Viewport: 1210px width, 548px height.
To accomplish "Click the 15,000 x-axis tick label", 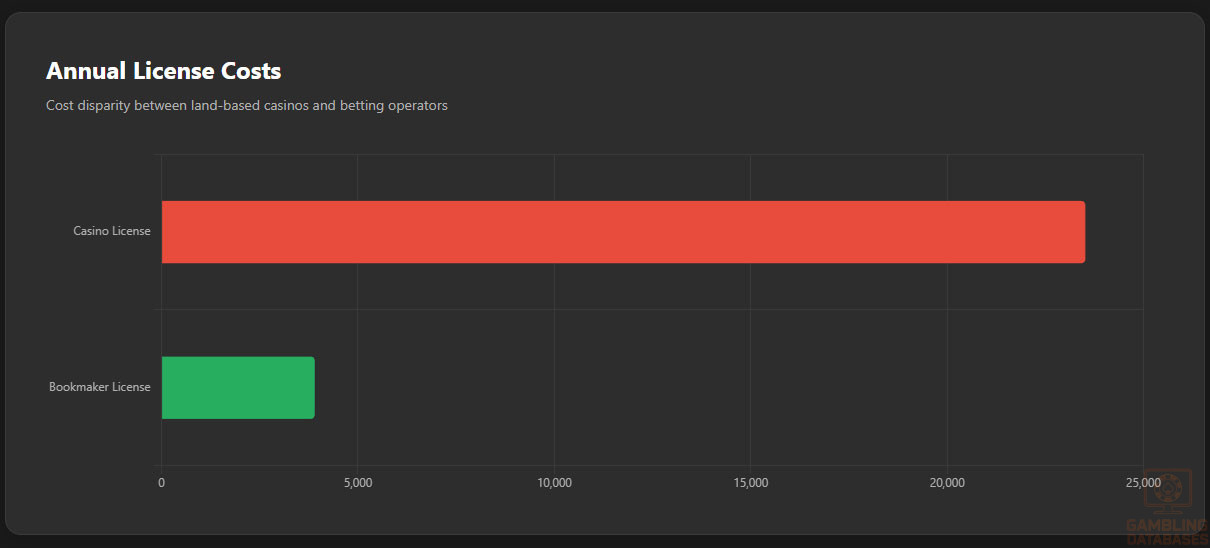I will pos(750,483).
